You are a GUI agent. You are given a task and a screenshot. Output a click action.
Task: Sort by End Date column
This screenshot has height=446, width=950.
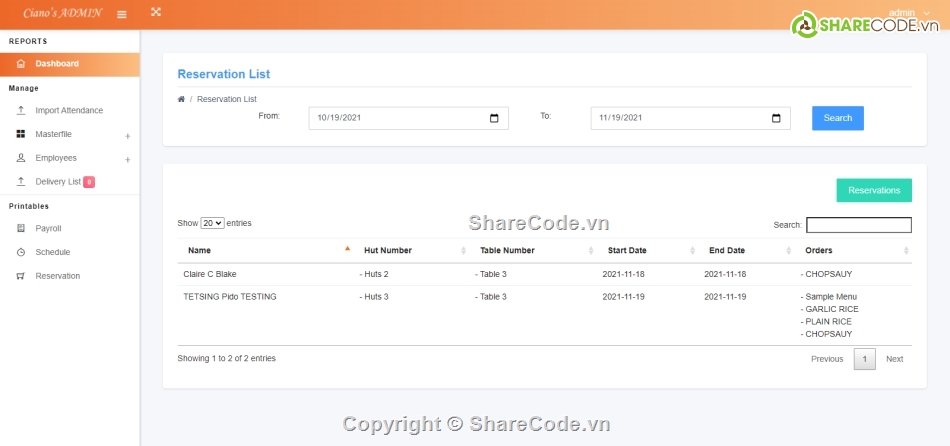[x=746, y=250]
